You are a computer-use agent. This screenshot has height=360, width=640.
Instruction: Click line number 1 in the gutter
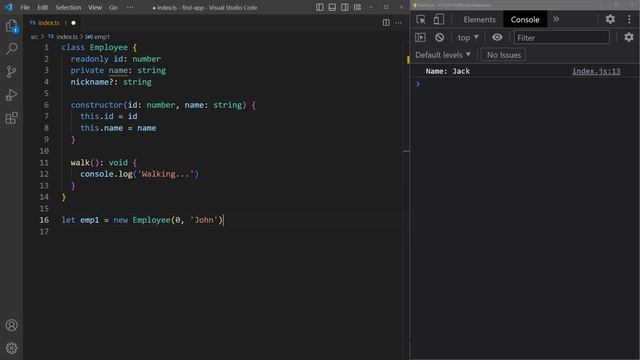46,47
